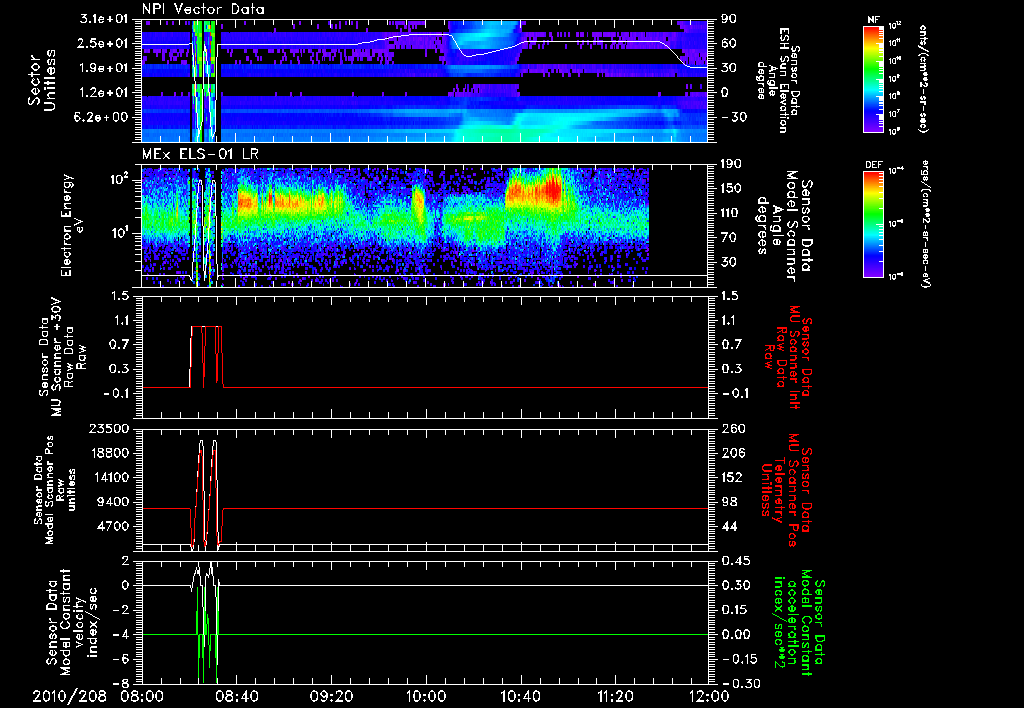Click the 6.2e+00 sector tick value
Viewport: 1024px width, 708px height.
point(101,118)
